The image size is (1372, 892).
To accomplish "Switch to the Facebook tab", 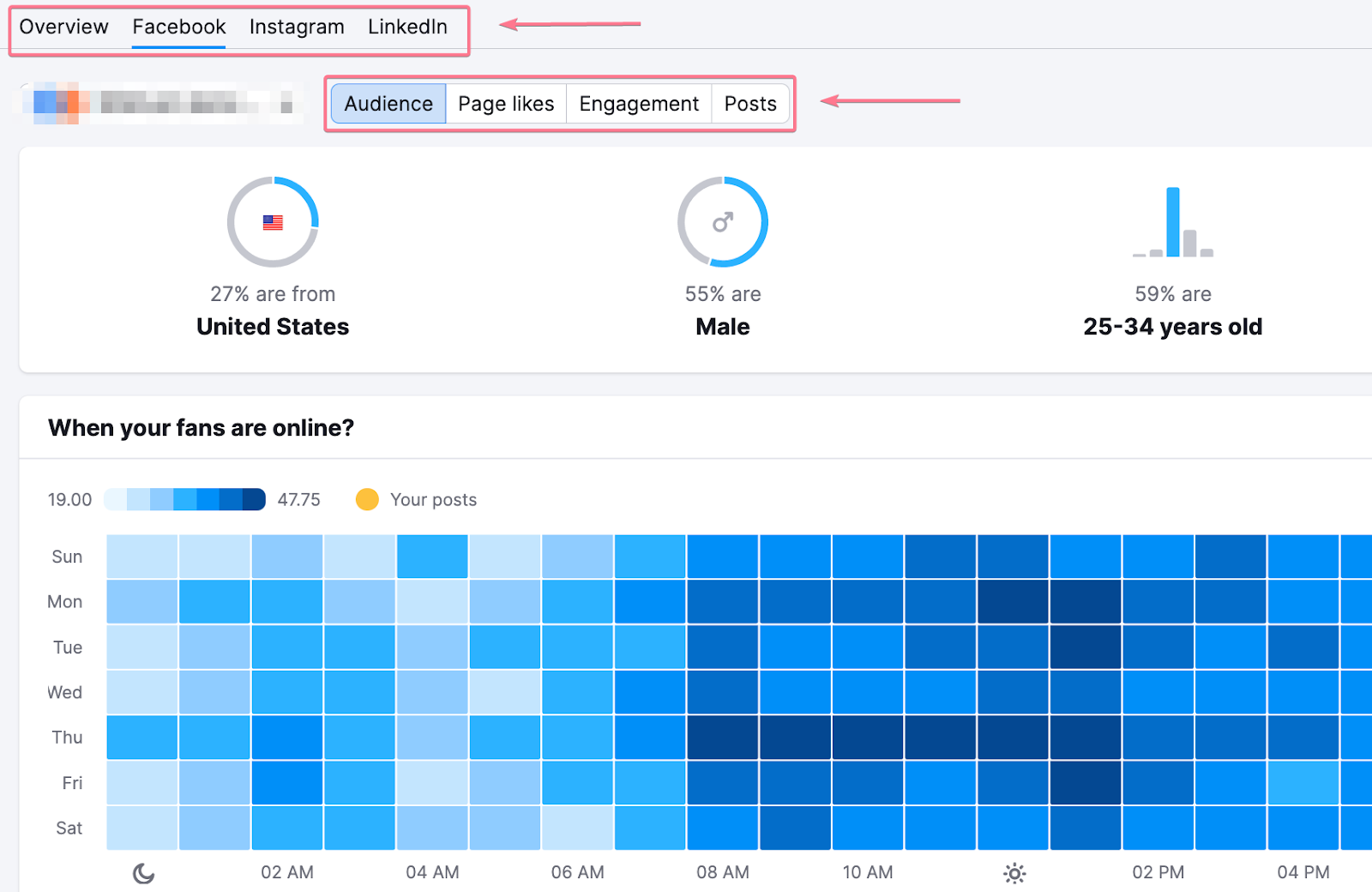I will click(x=178, y=27).
